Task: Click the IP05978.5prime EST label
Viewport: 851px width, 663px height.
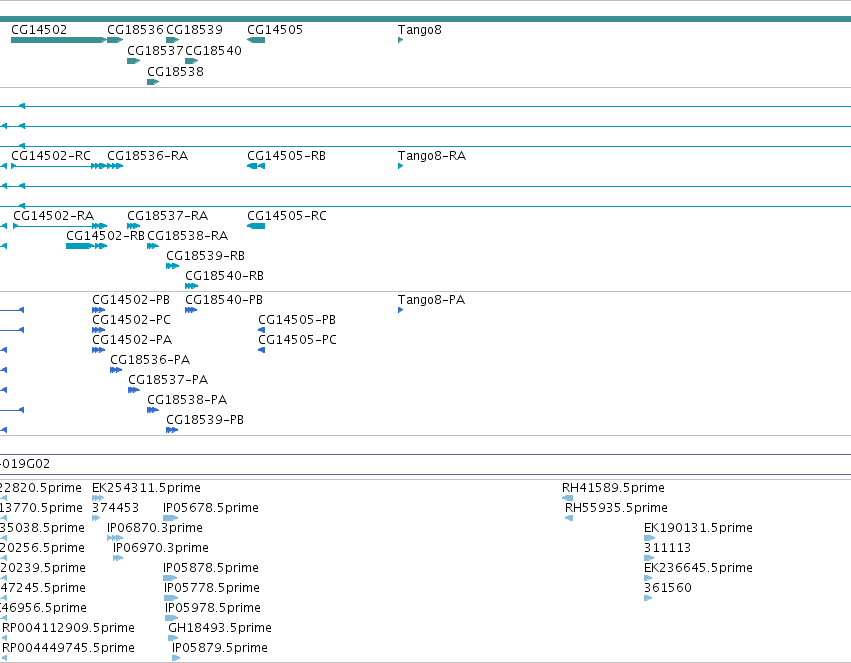Action: pos(213,609)
